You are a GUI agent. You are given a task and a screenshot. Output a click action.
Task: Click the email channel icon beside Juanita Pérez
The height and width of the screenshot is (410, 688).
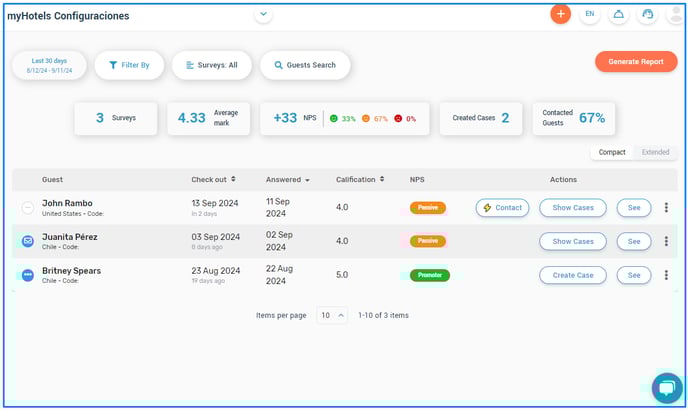click(28, 241)
